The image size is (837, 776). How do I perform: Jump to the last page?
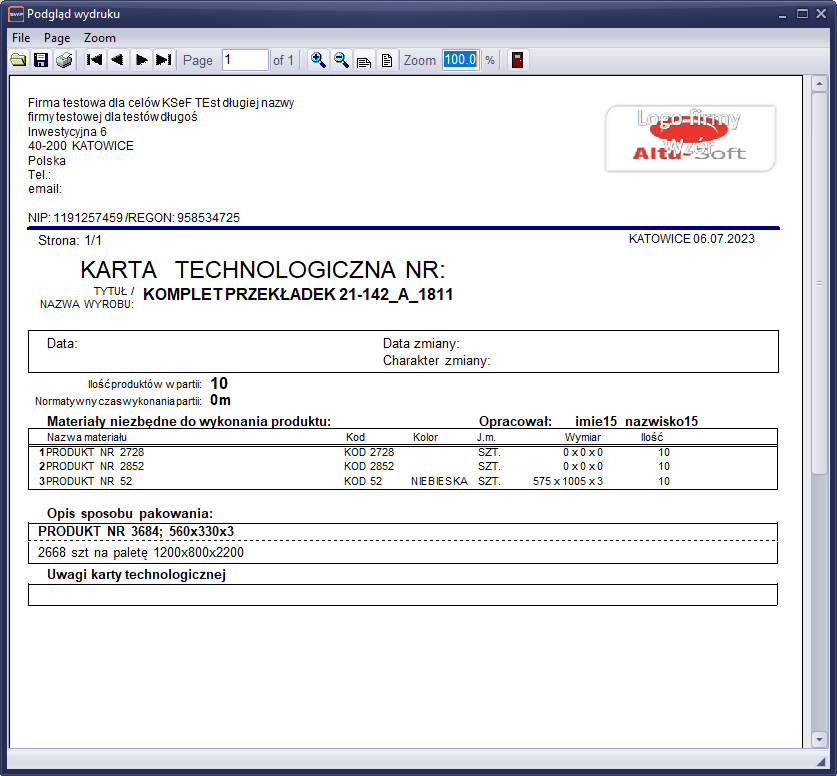tap(164, 60)
